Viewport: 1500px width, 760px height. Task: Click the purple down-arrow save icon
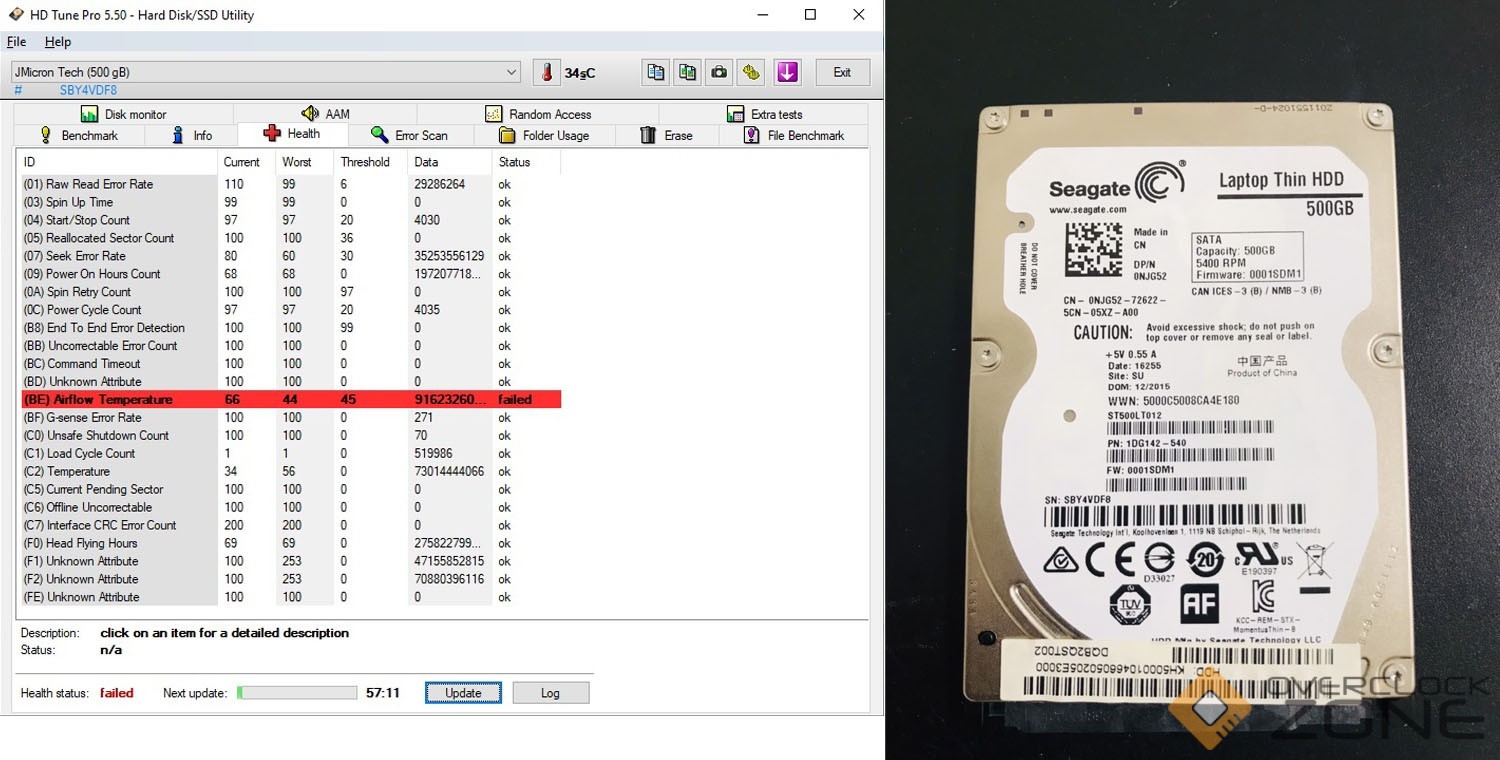point(787,72)
